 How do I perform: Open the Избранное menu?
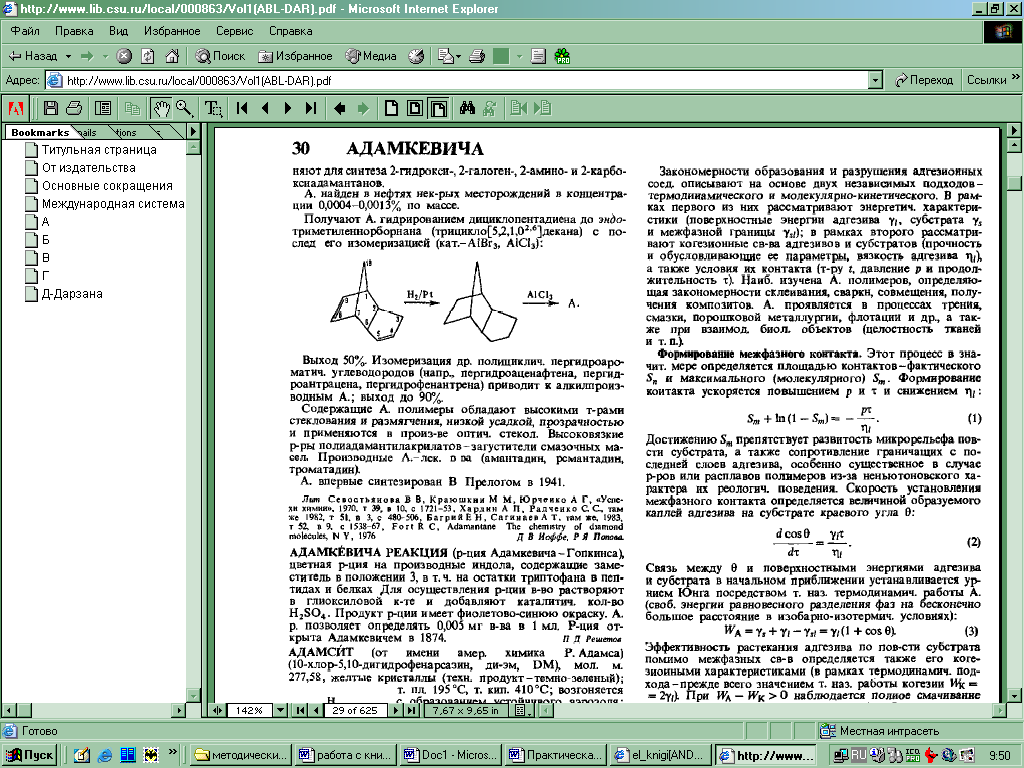(x=172, y=31)
